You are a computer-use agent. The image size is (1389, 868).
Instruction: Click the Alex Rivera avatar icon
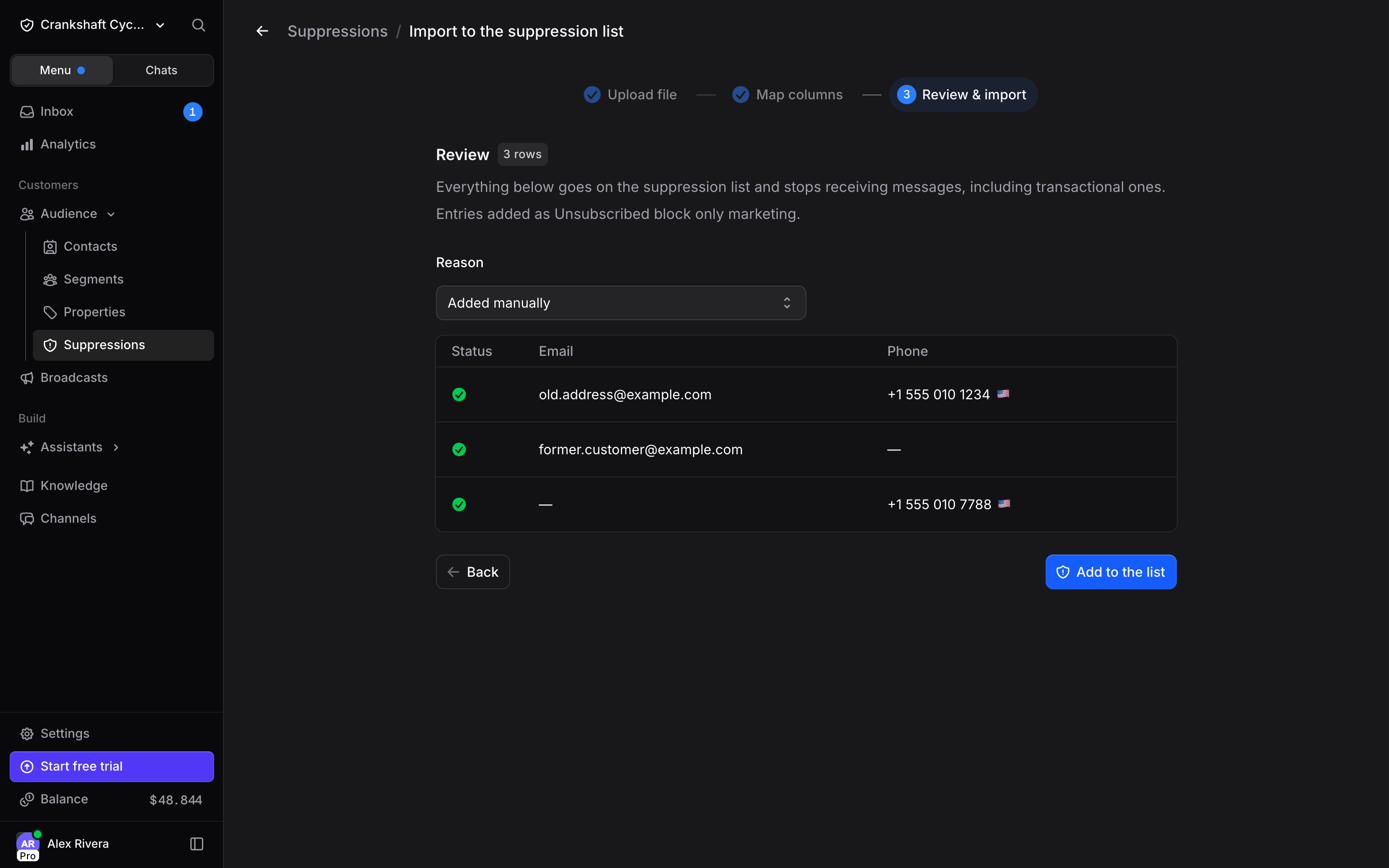[x=27, y=845]
